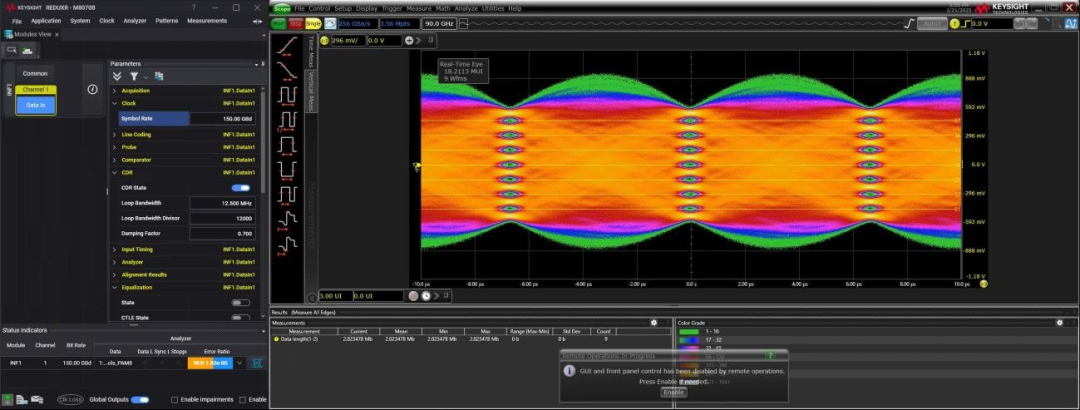
Task: Click the log list icon in bottom bar
Action: point(21,400)
